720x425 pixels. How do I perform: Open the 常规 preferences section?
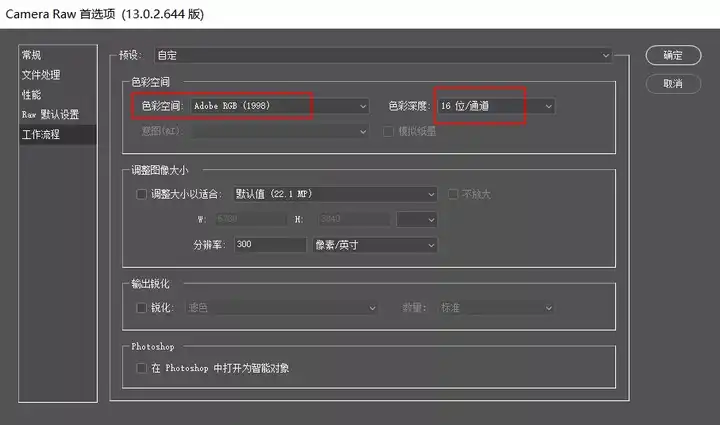tap(57, 55)
